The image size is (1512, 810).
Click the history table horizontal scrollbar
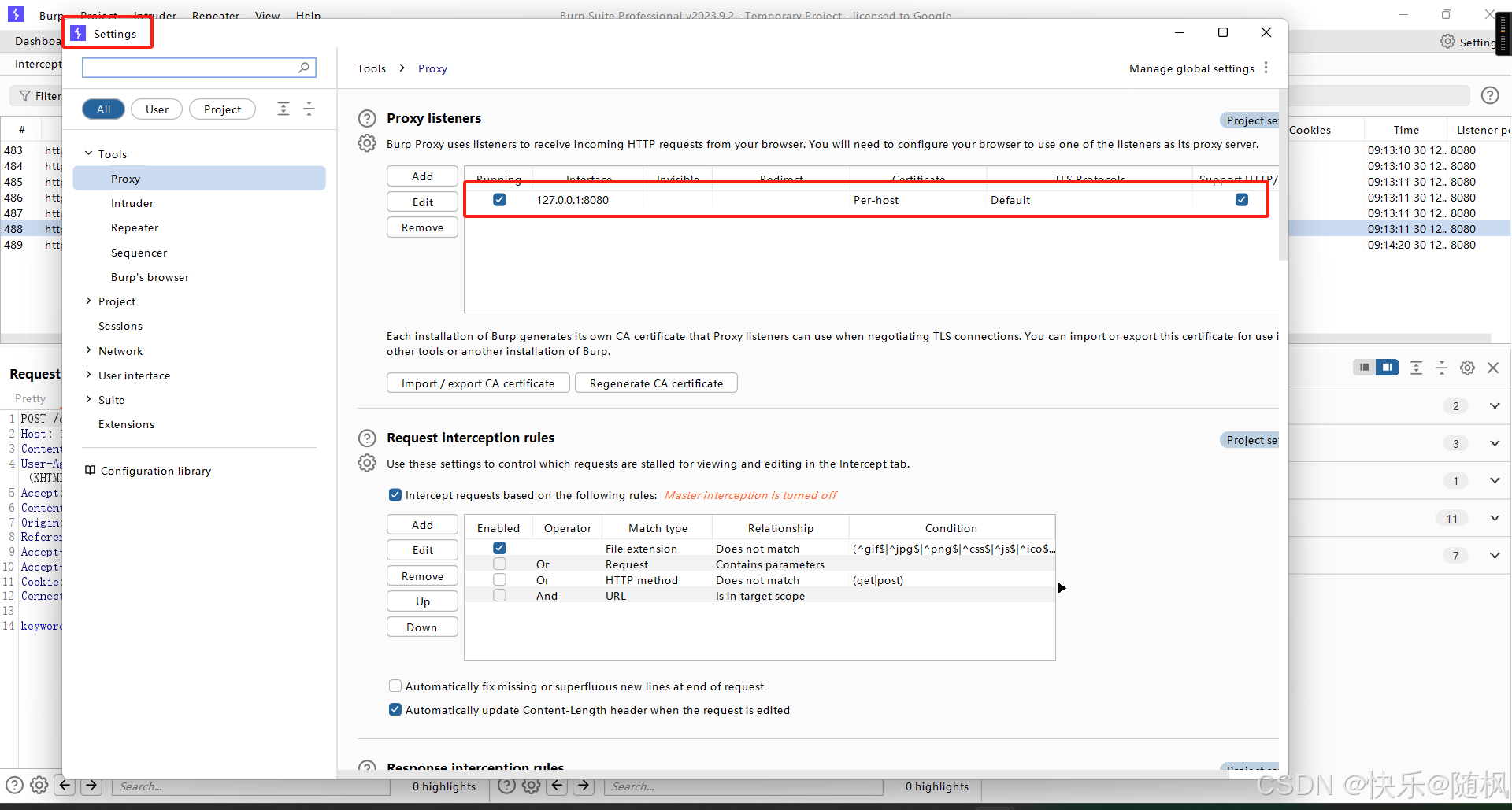(1390, 338)
